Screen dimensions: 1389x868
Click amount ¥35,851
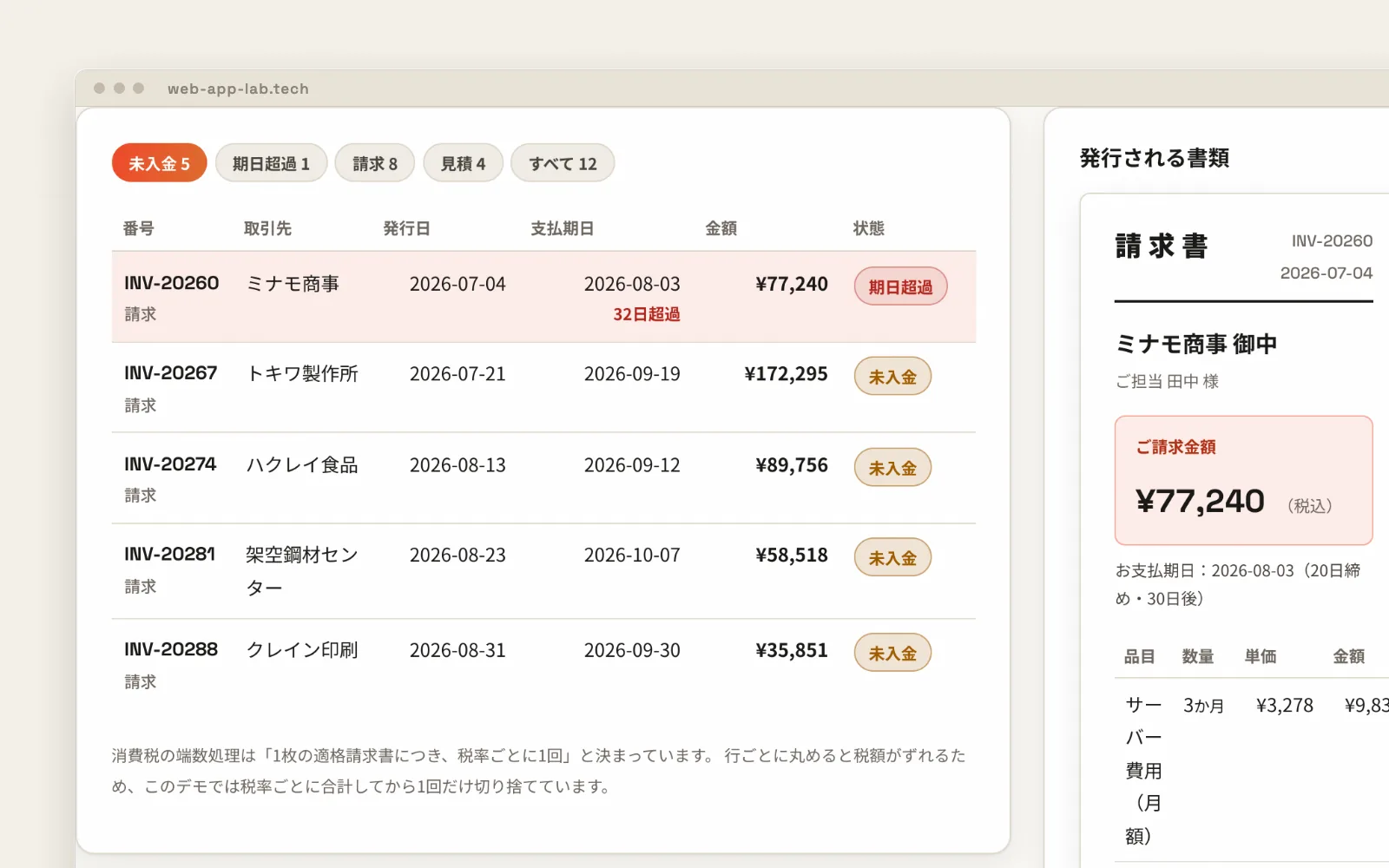(792, 651)
